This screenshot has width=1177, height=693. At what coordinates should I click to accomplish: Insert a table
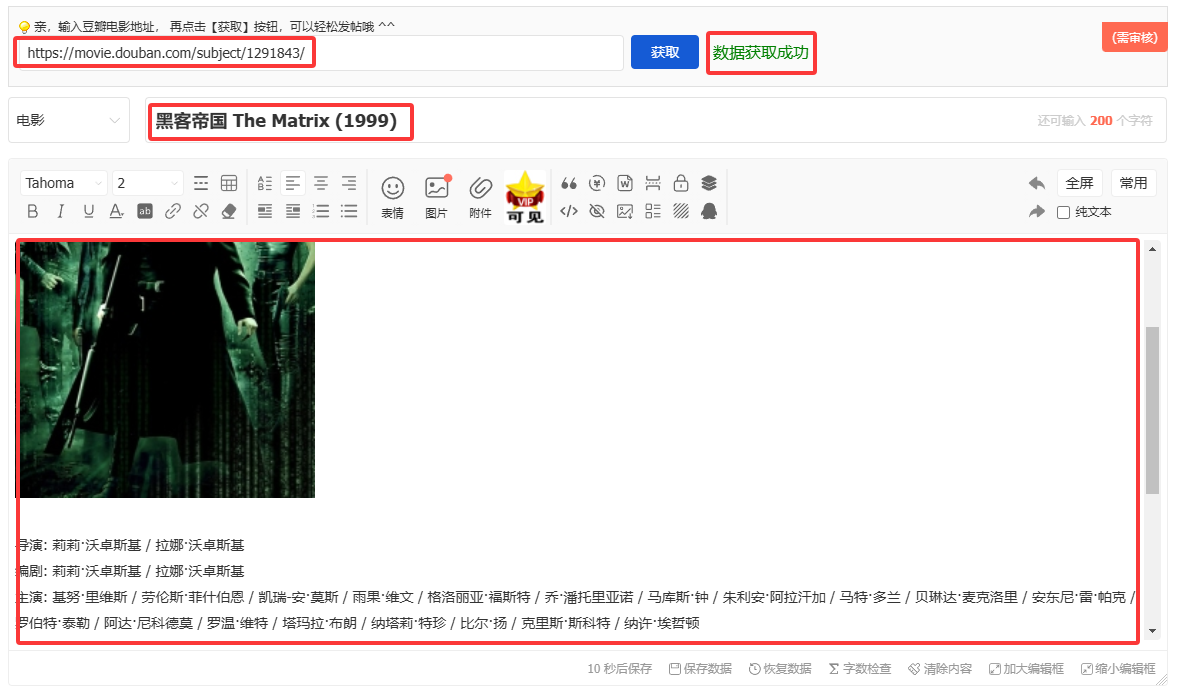[x=229, y=183]
